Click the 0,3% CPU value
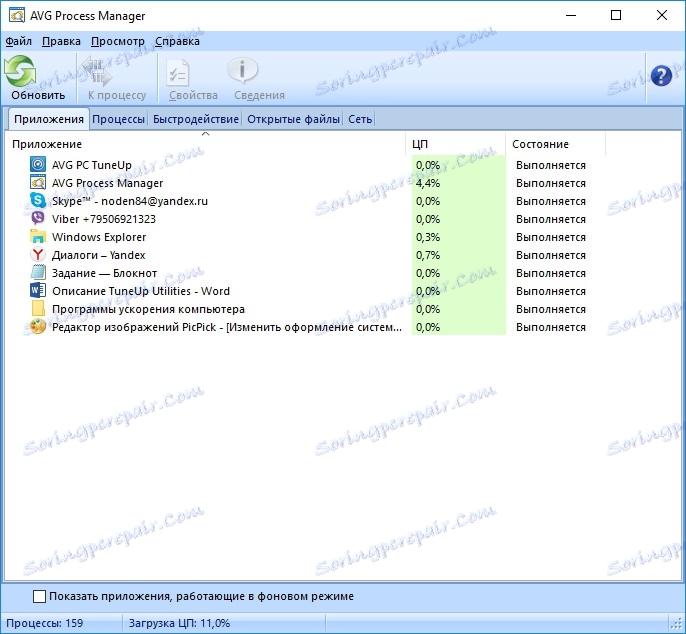The height and width of the screenshot is (634, 686). 428,237
